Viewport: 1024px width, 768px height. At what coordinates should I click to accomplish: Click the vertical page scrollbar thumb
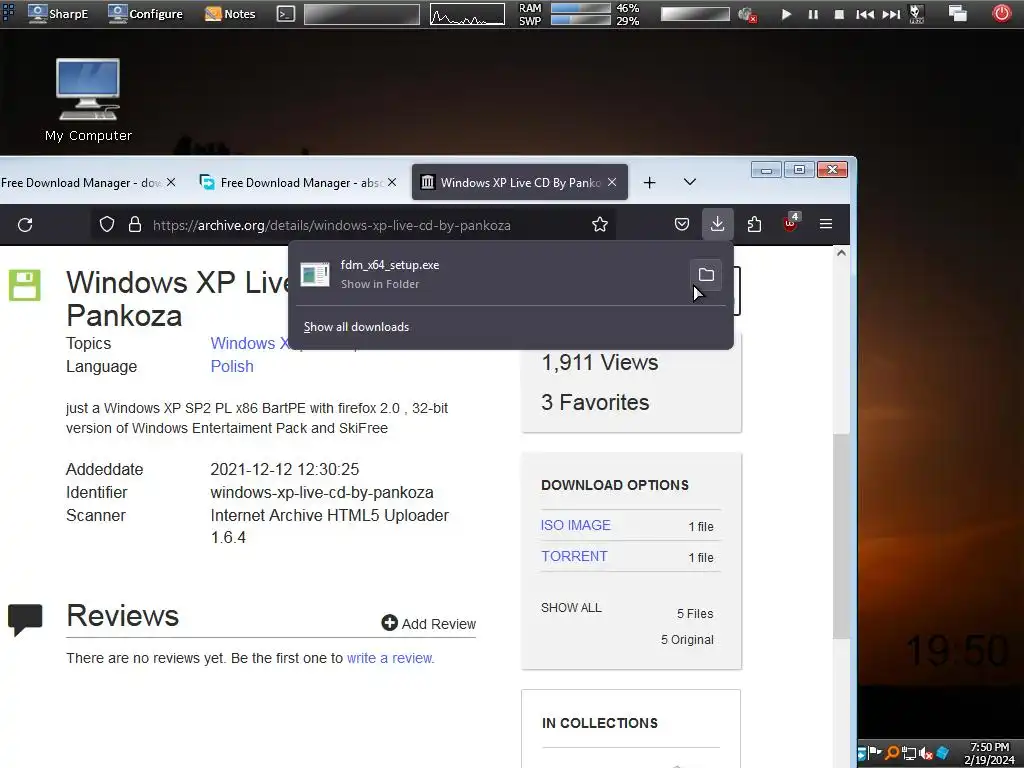click(841, 536)
